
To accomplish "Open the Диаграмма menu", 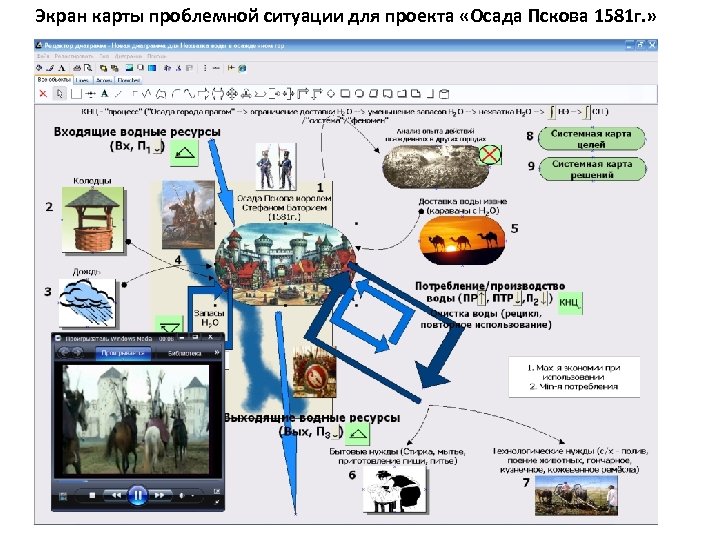I will coord(128,56).
